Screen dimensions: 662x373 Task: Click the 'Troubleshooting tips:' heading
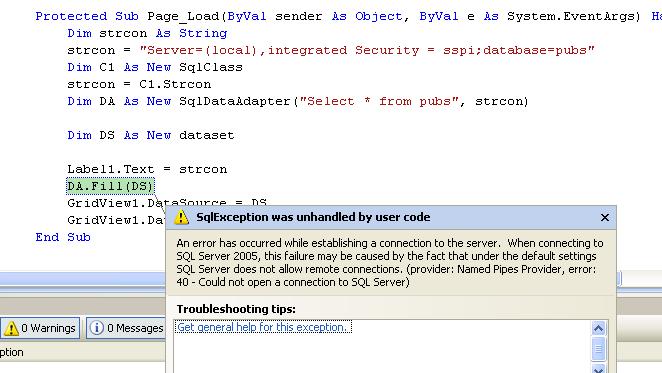[236, 309]
